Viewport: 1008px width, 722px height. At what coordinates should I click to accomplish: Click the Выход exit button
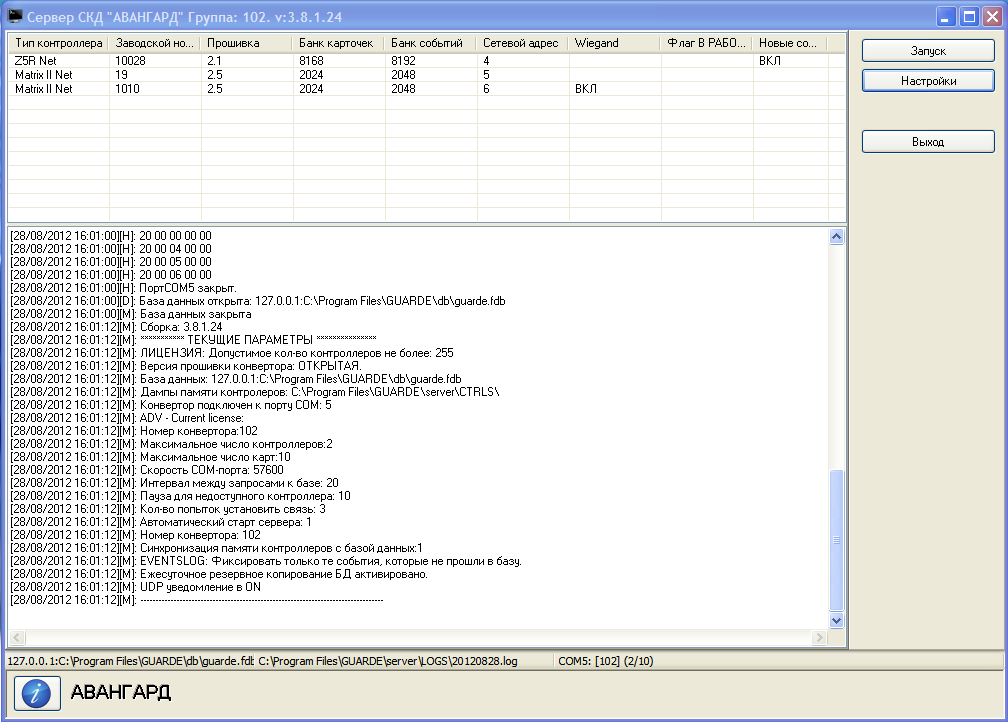[928, 142]
